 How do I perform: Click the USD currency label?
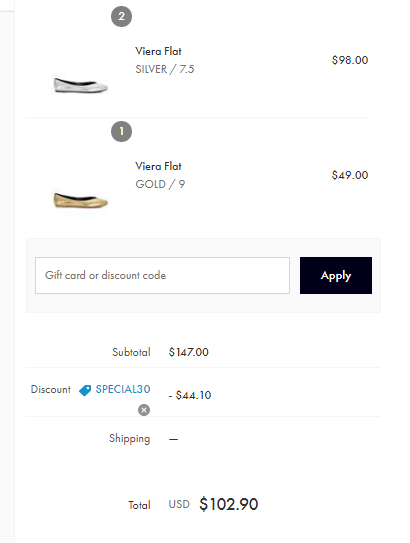[179, 505]
